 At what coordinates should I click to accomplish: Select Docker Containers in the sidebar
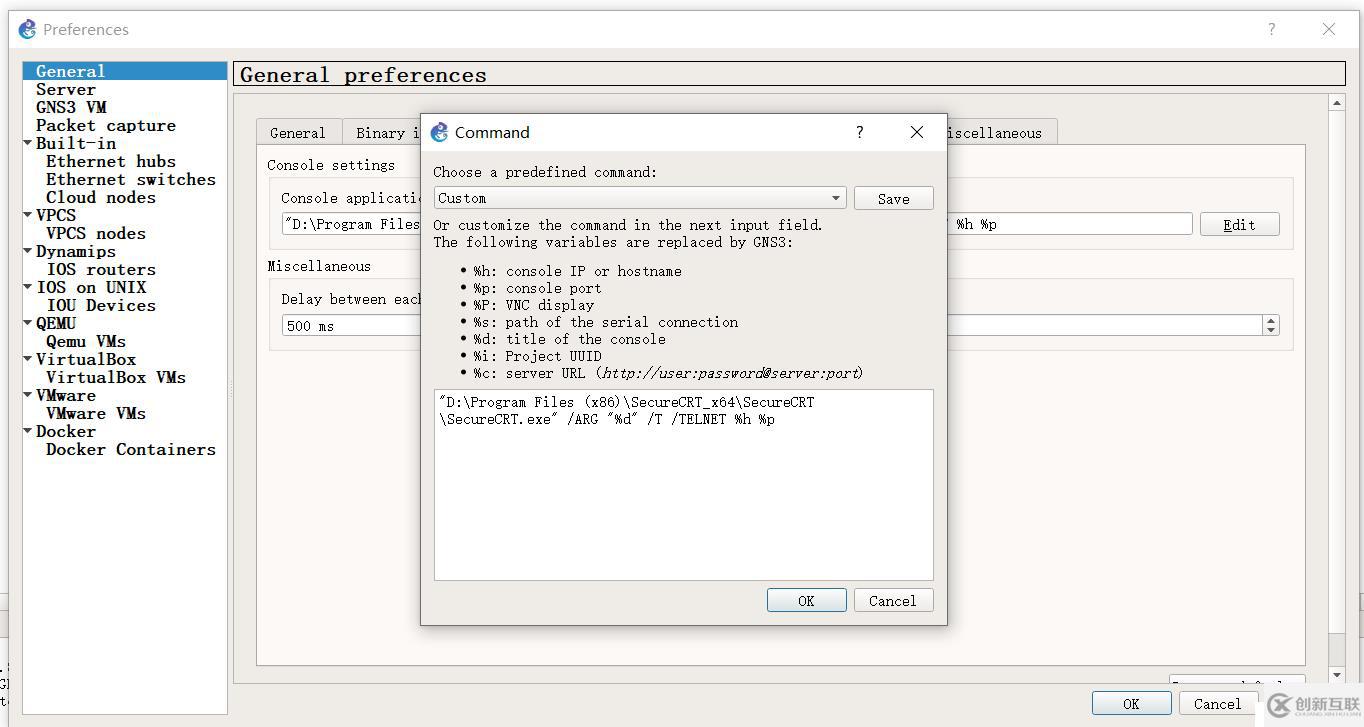pos(130,449)
